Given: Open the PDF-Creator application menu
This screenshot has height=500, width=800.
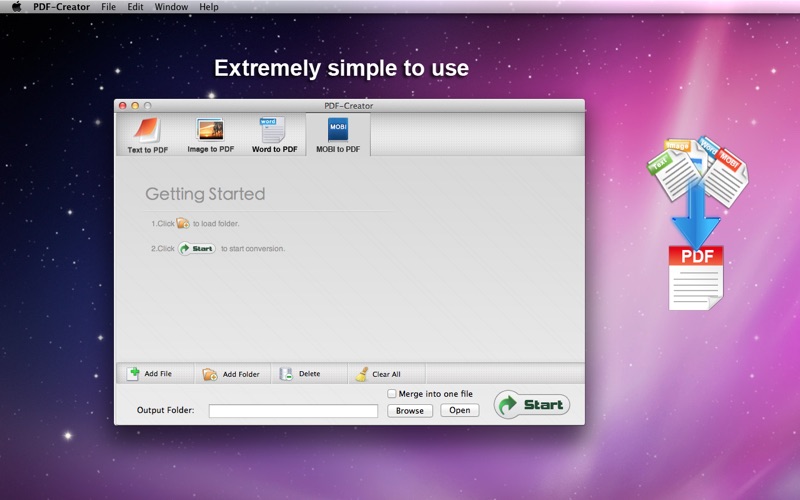Looking at the screenshot, I should (x=61, y=7).
